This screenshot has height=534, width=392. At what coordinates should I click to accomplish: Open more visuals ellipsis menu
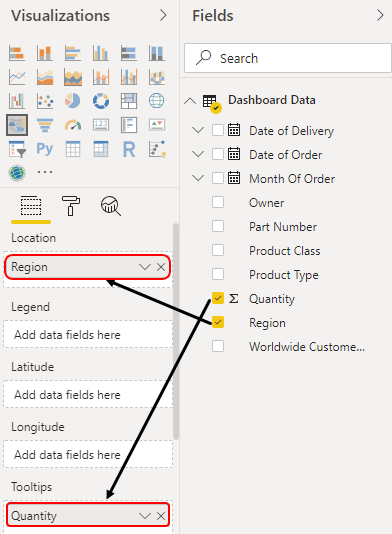(x=45, y=172)
